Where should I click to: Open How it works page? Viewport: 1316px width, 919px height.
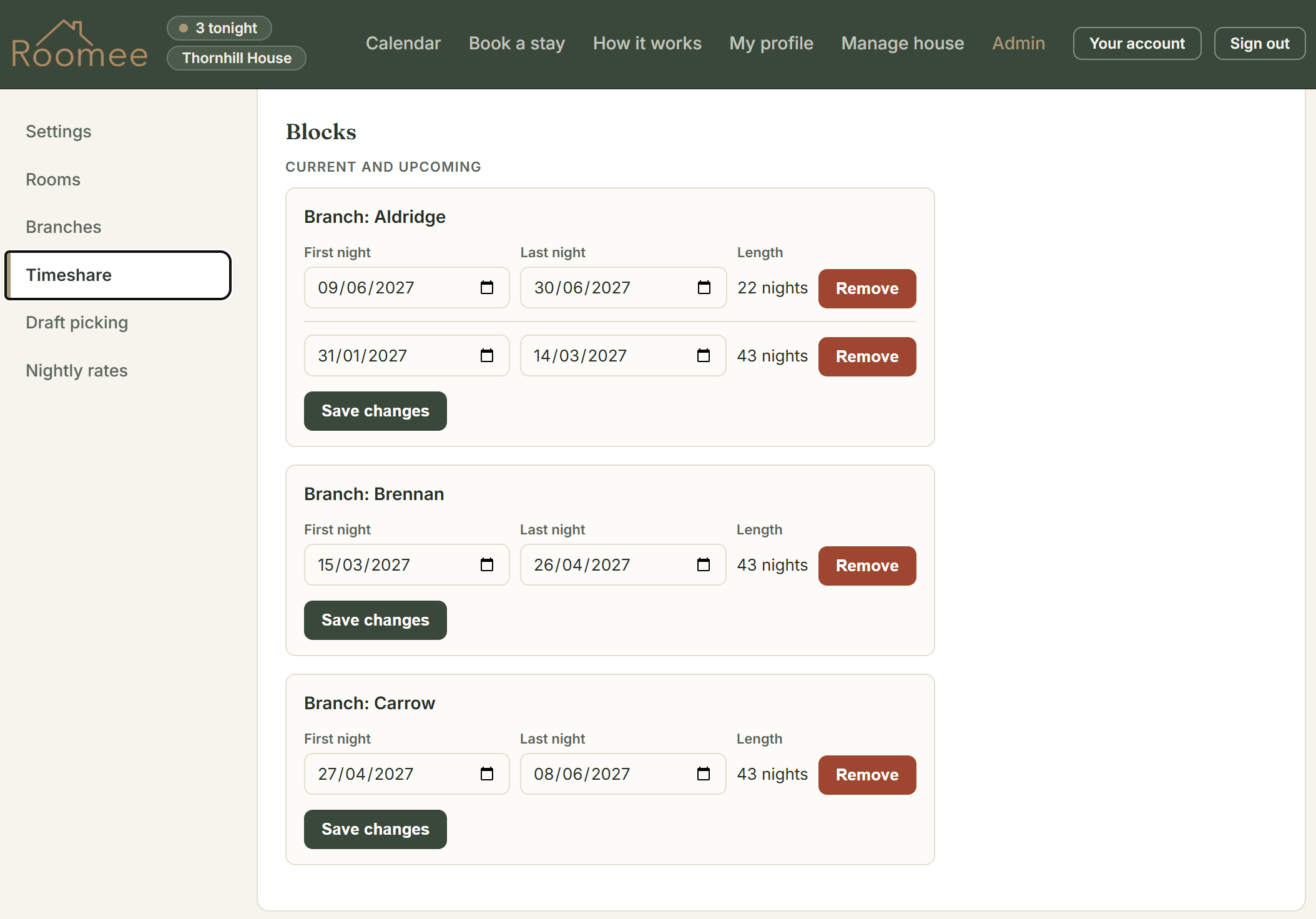click(x=647, y=43)
